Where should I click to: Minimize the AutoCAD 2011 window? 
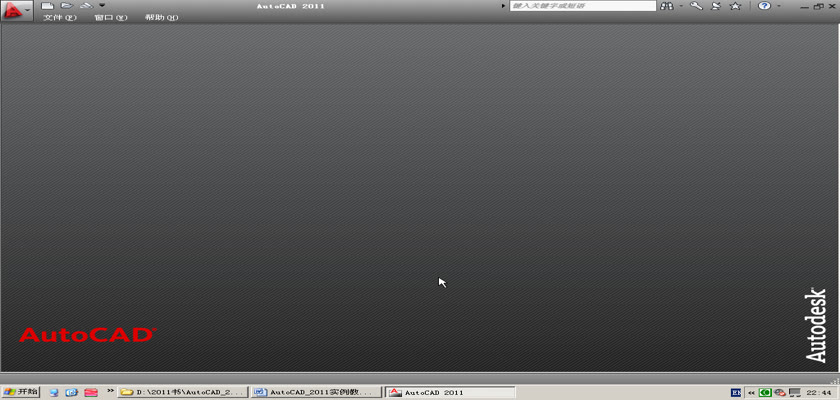[805, 6]
